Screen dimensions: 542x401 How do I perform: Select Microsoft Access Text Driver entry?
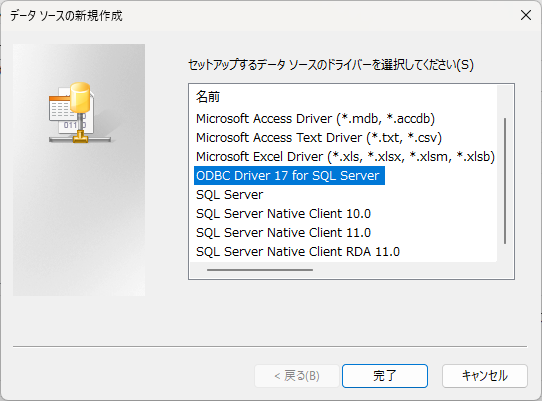pos(319,138)
